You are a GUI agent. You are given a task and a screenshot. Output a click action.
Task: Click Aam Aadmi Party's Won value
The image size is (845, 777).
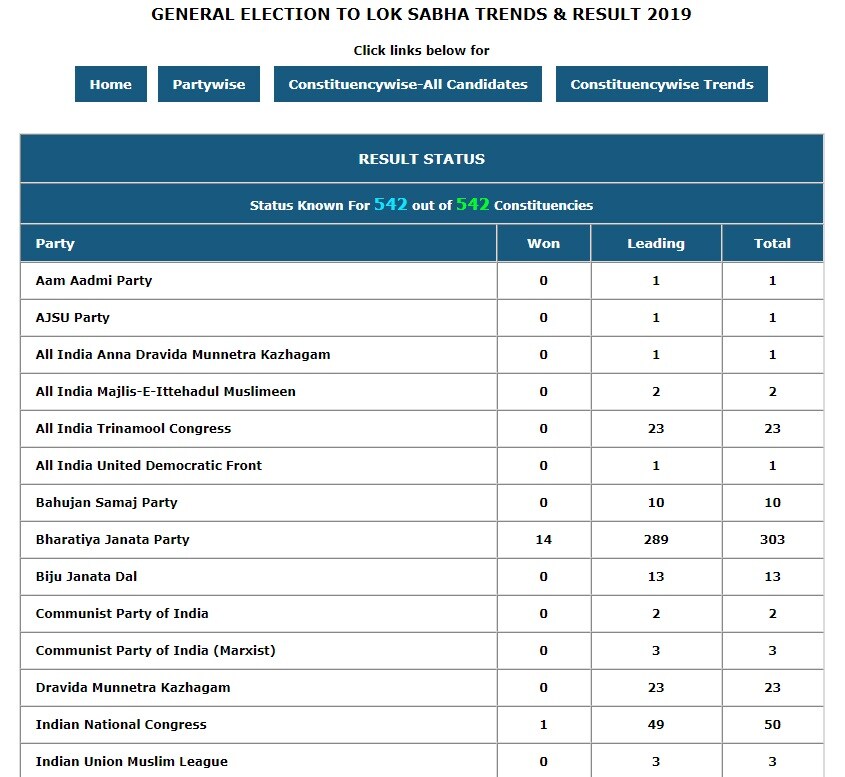(x=544, y=281)
